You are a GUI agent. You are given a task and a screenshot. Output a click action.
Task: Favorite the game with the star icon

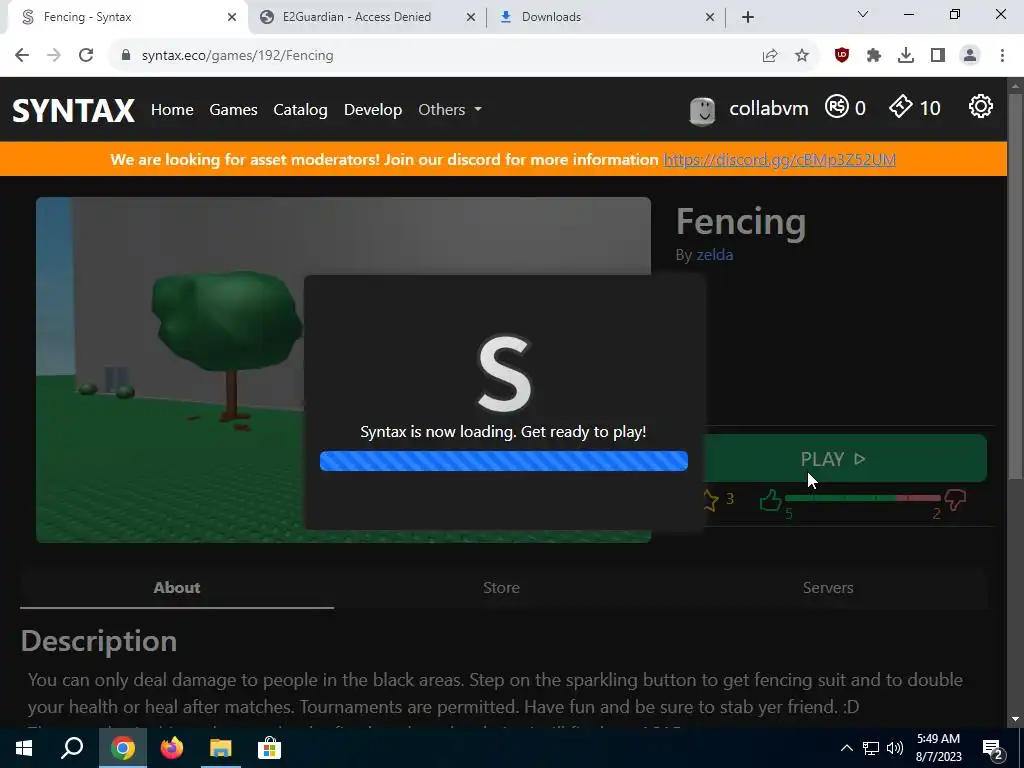709,501
